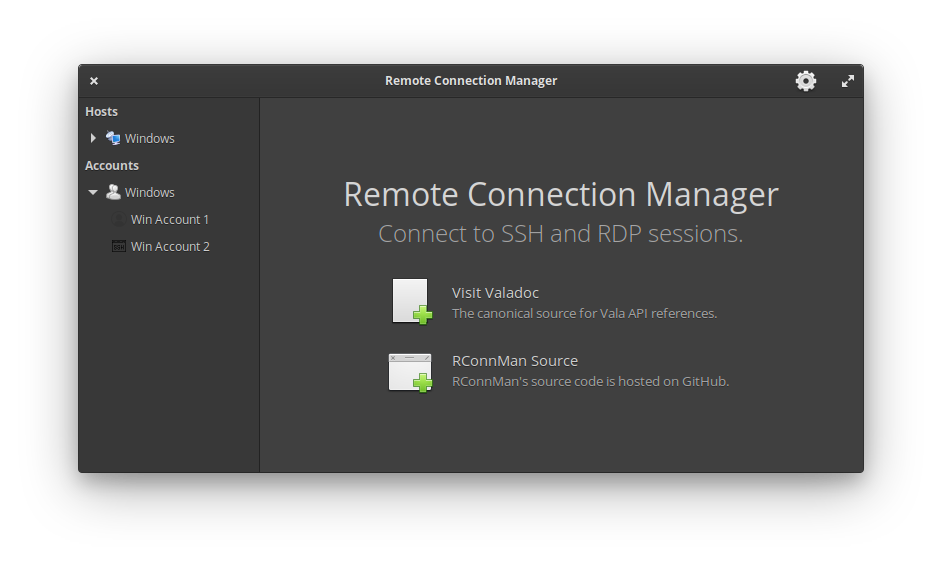Screen dimensions: 942x565
Task: Click the icon beside Win Account 1
Action: 119,219
